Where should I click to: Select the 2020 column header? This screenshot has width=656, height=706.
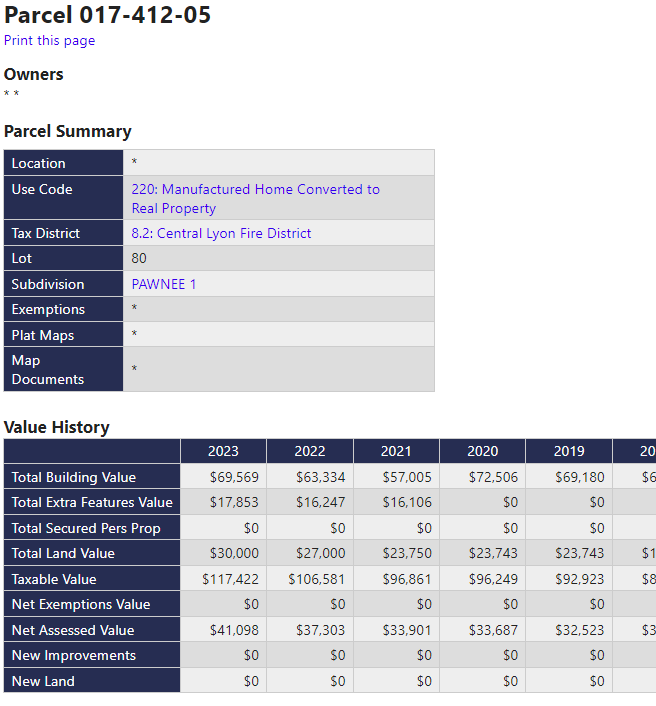(482, 451)
